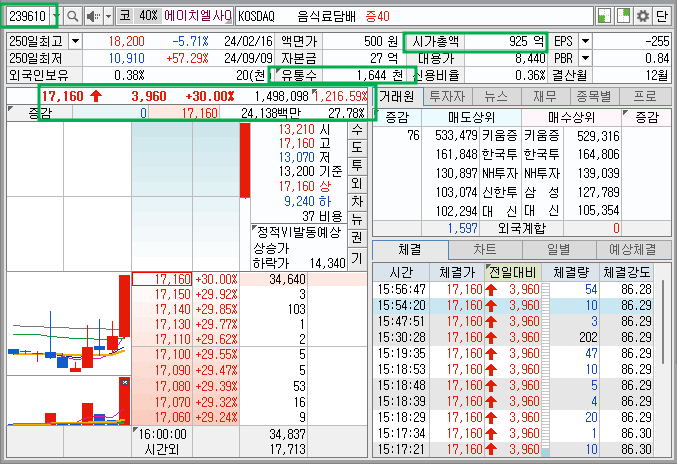Click the lower limit price '9,240 하'
Screen dimensions: 677x464
(307, 201)
